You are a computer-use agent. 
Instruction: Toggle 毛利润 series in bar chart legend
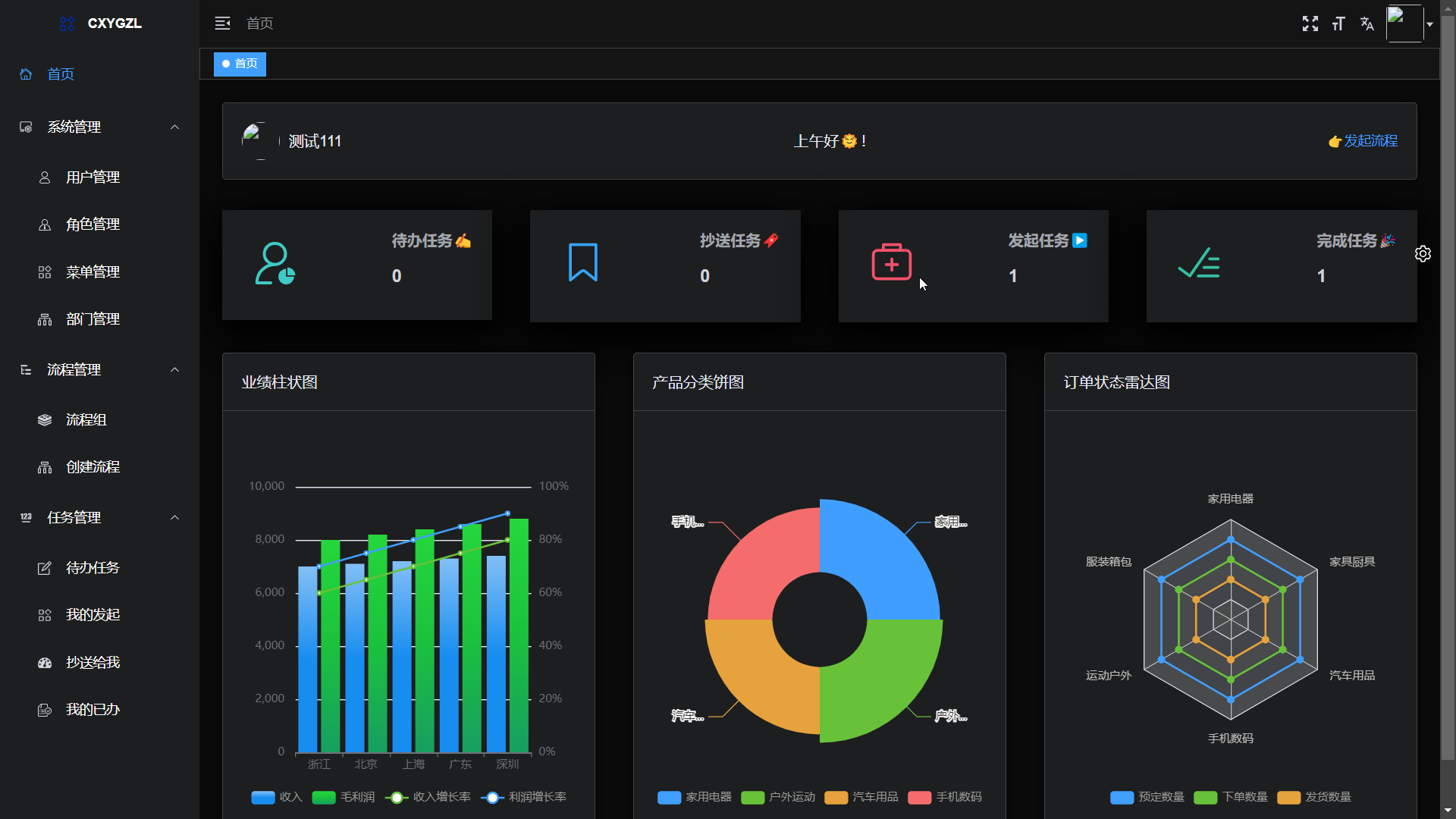[344, 797]
